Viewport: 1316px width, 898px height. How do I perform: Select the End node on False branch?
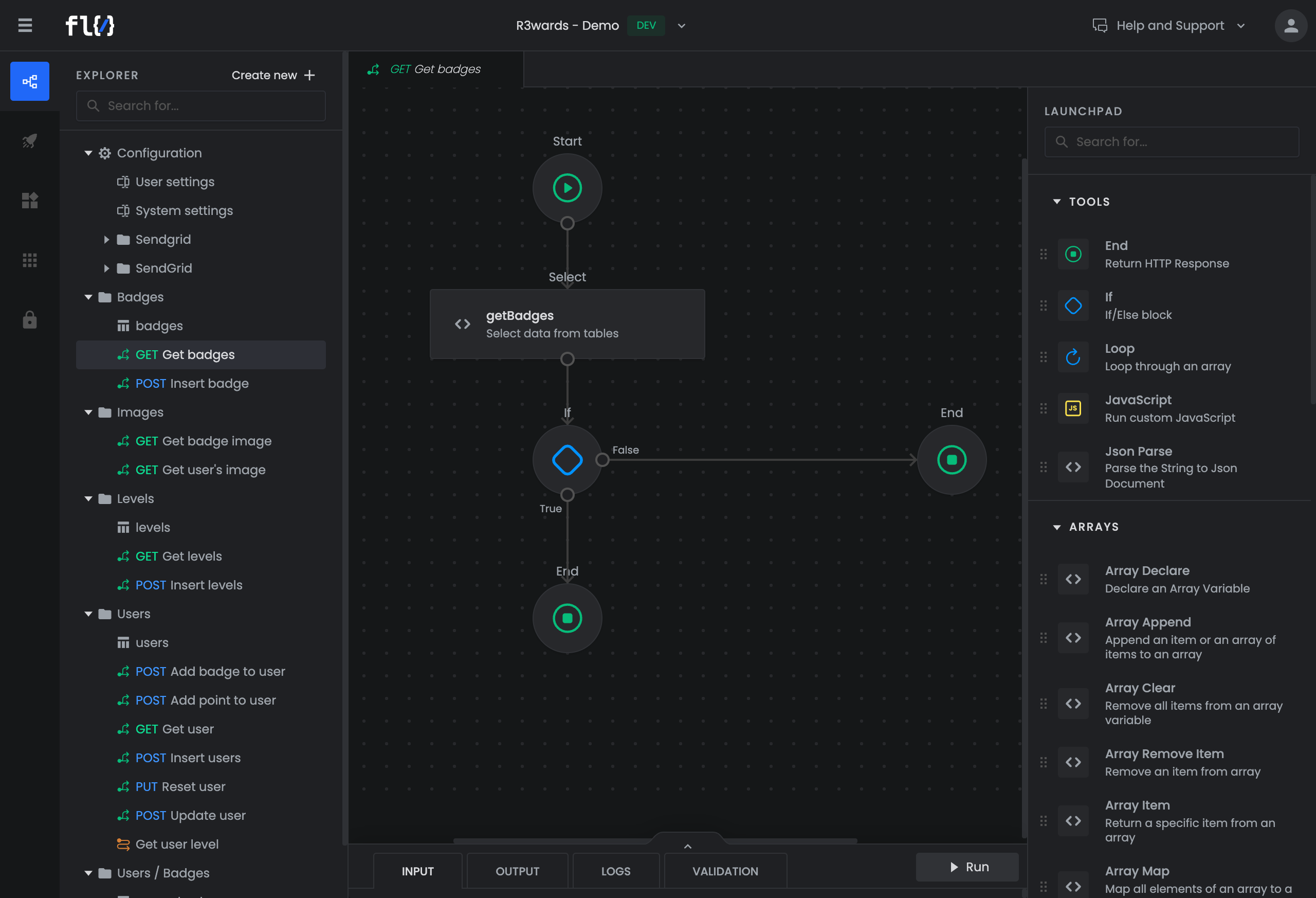pyautogui.click(x=952, y=459)
